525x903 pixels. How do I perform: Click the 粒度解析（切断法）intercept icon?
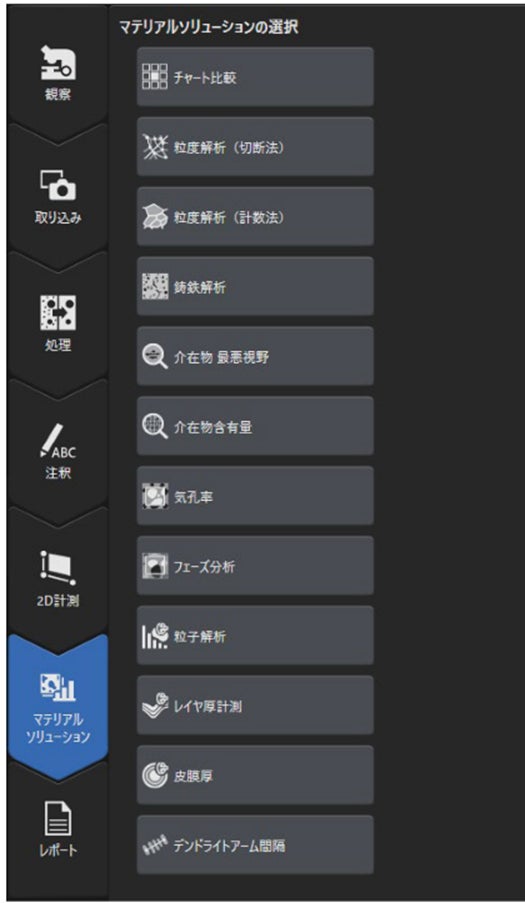(x=154, y=147)
